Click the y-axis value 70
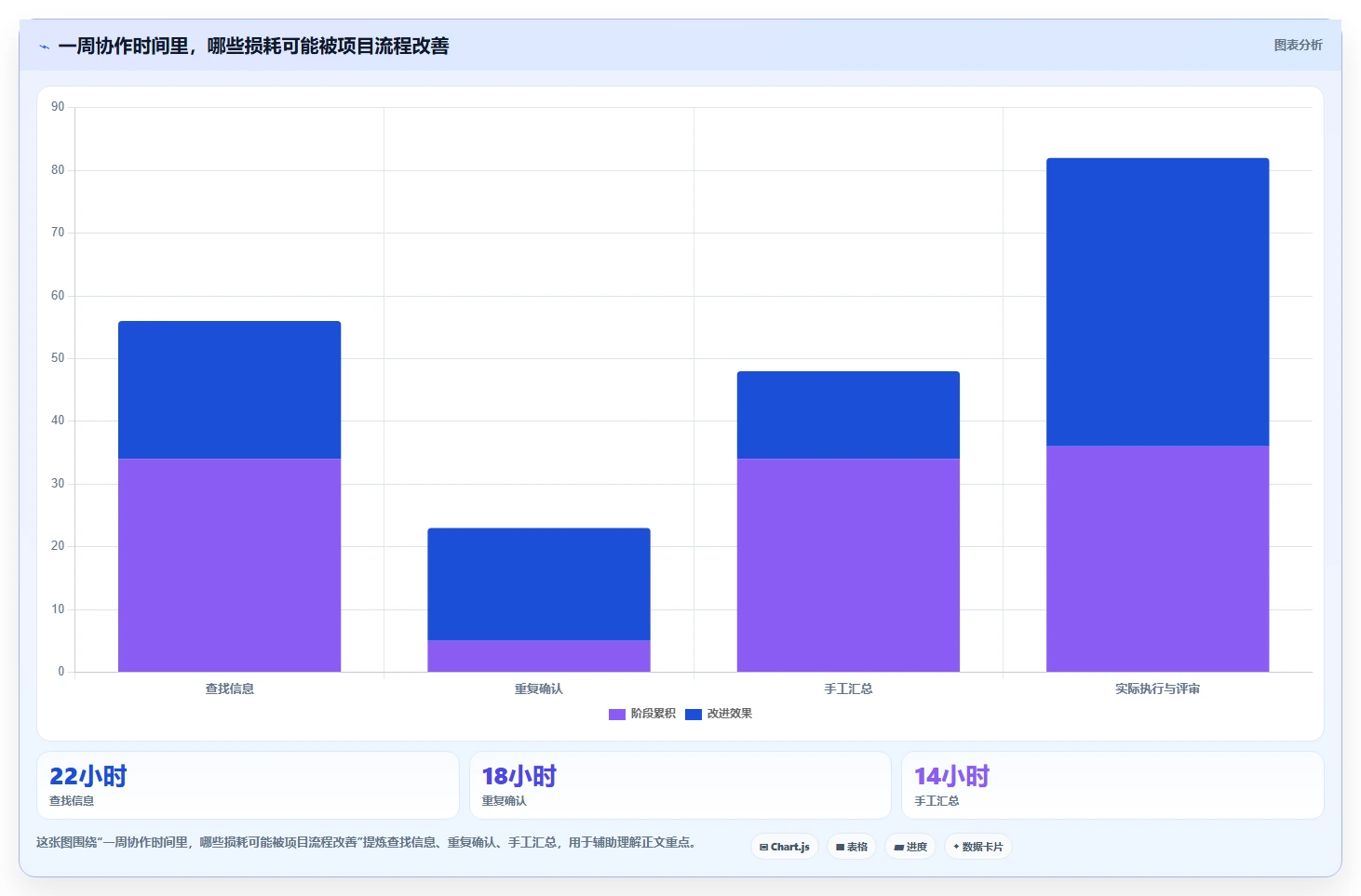The image size is (1361, 896). pos(58,233)
